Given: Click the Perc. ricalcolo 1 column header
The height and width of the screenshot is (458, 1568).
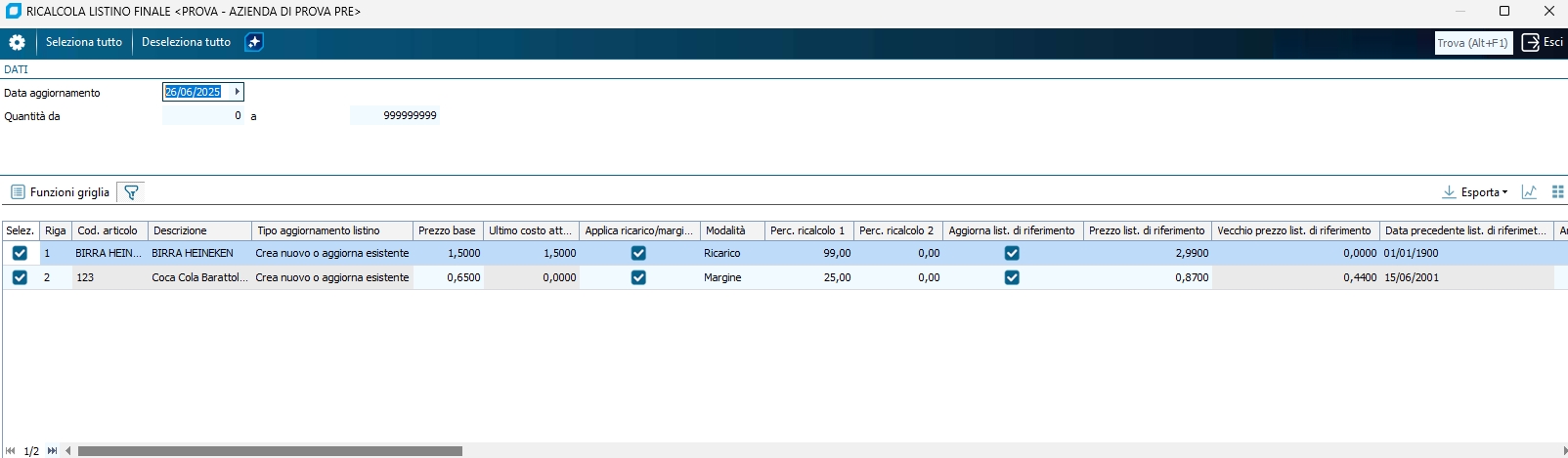Looking at the screenshot, I should pyautogui.click(x=808, y=230).
